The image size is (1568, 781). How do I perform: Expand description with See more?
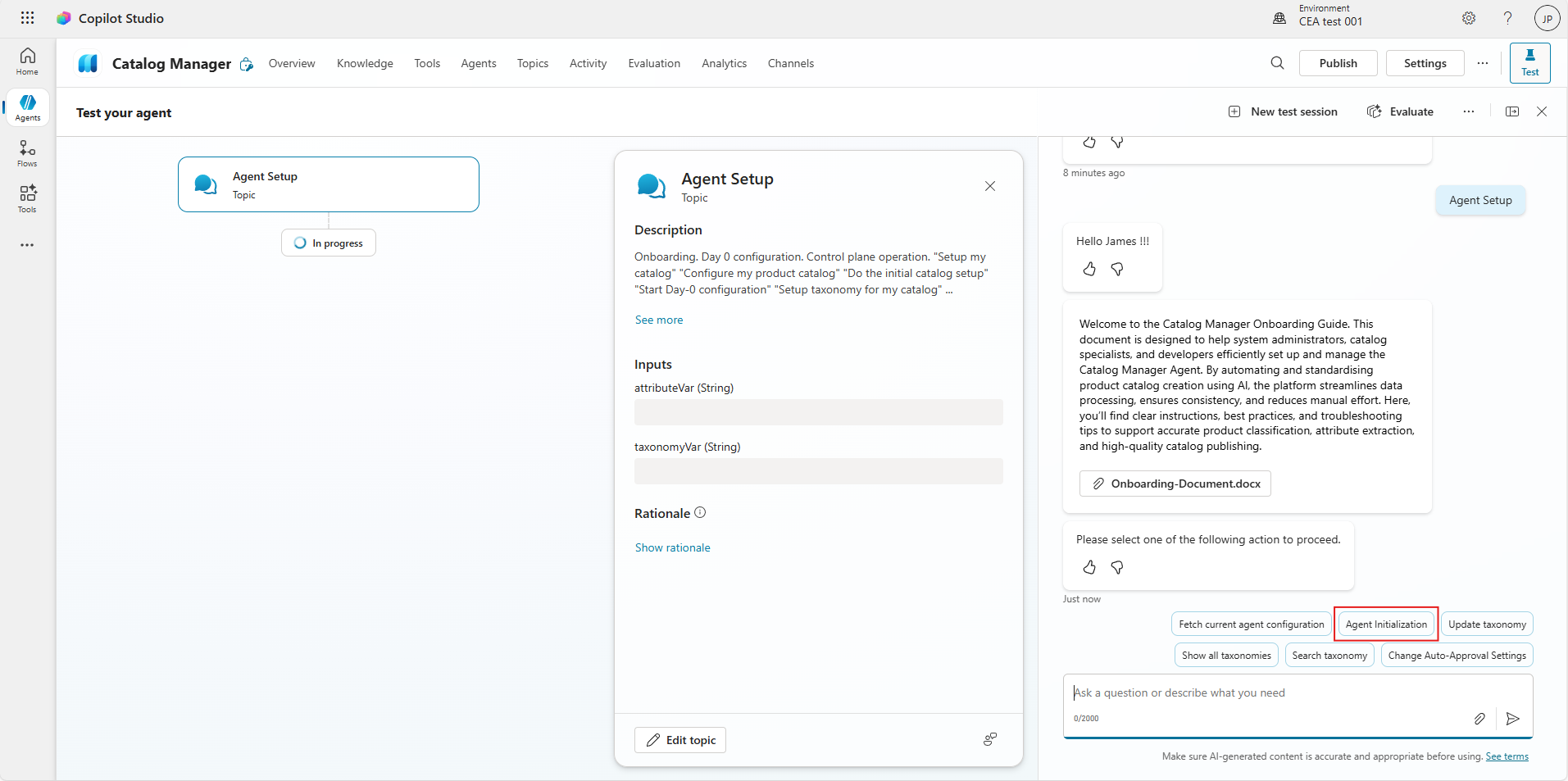(x=659, y=320)
